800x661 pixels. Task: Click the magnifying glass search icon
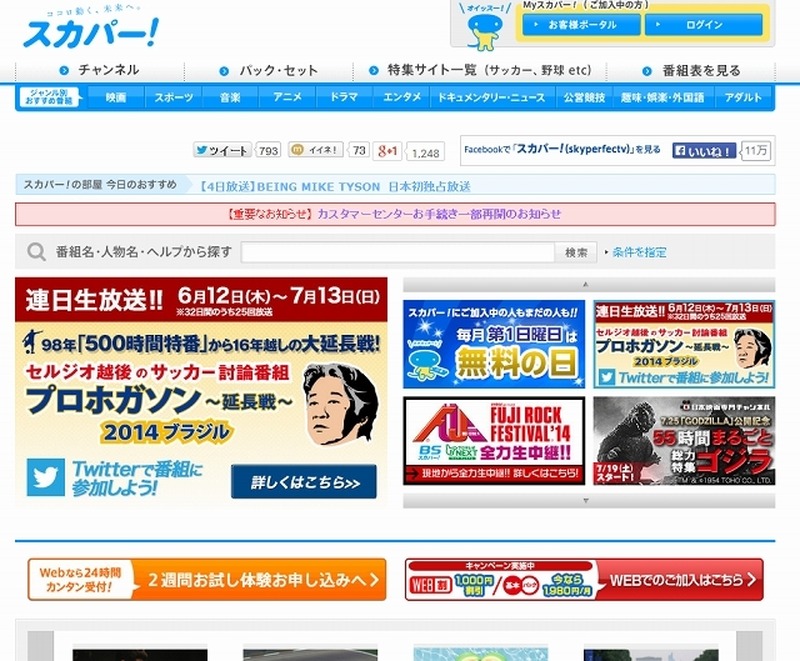click(x=36, y=252)
